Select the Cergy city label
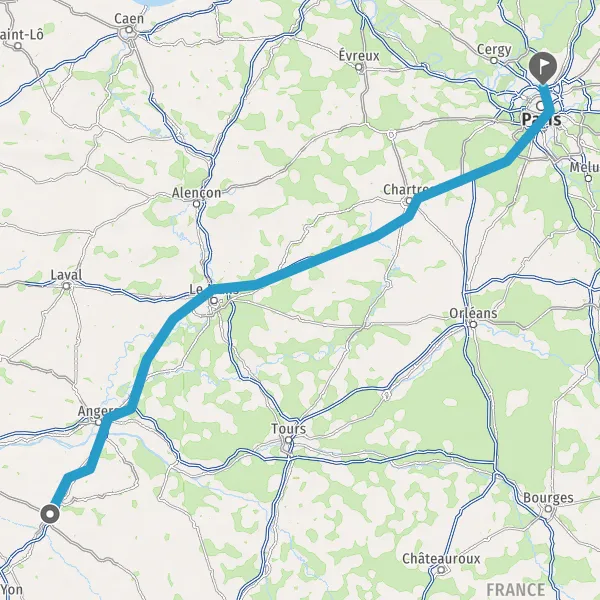The width and height of the screenshot is (600, 600). [494, 50]
